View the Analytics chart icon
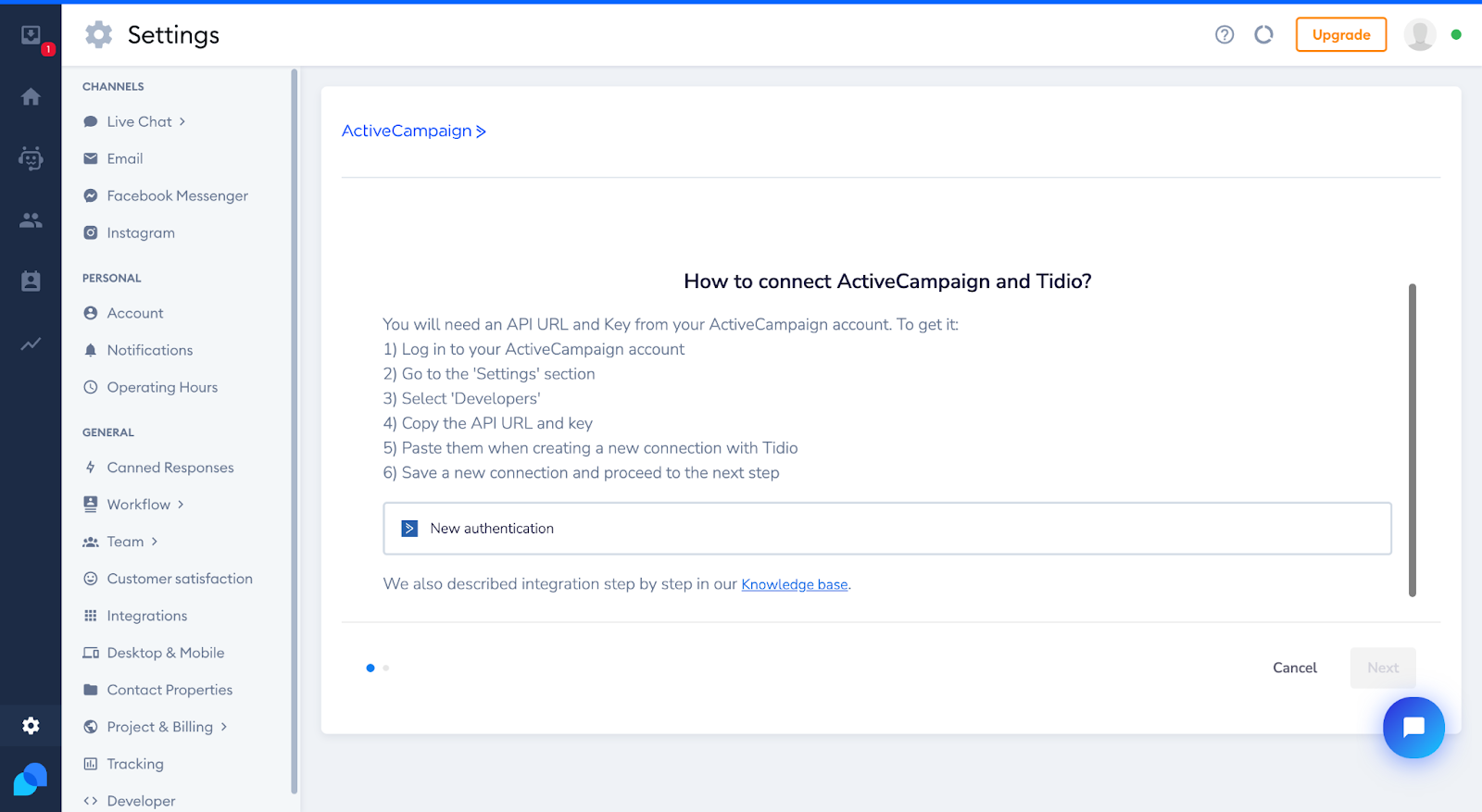The image size is (1482, 812). [x=31, y=344]
